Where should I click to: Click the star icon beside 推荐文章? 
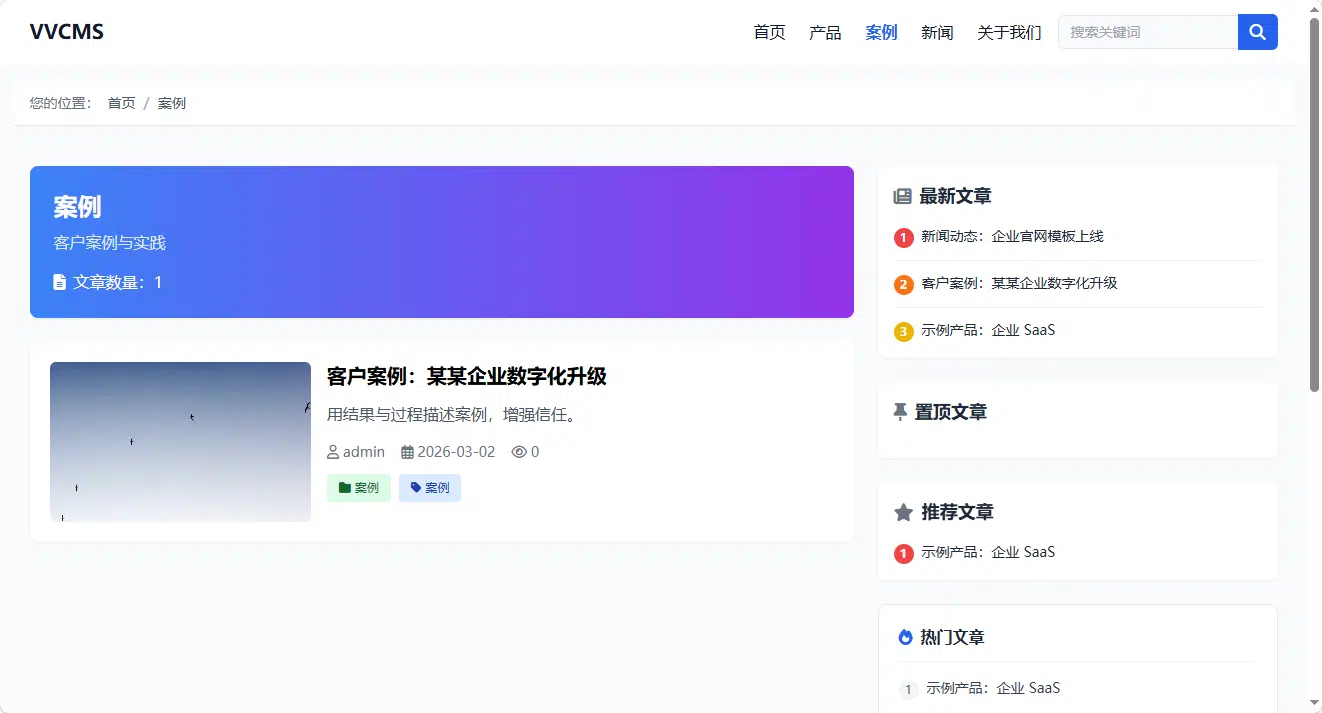[903, 512]
